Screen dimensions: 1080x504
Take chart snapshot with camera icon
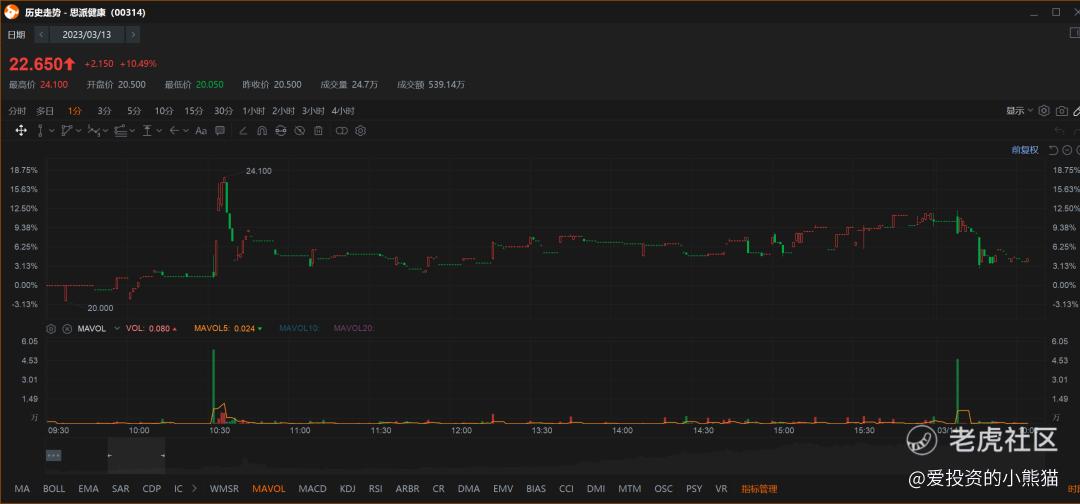point(1062,111)
